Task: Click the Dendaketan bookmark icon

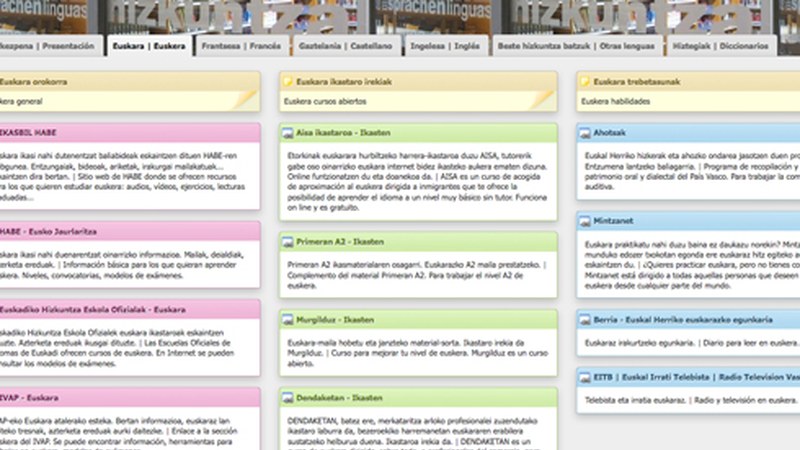Action: [x=288, y=398]
